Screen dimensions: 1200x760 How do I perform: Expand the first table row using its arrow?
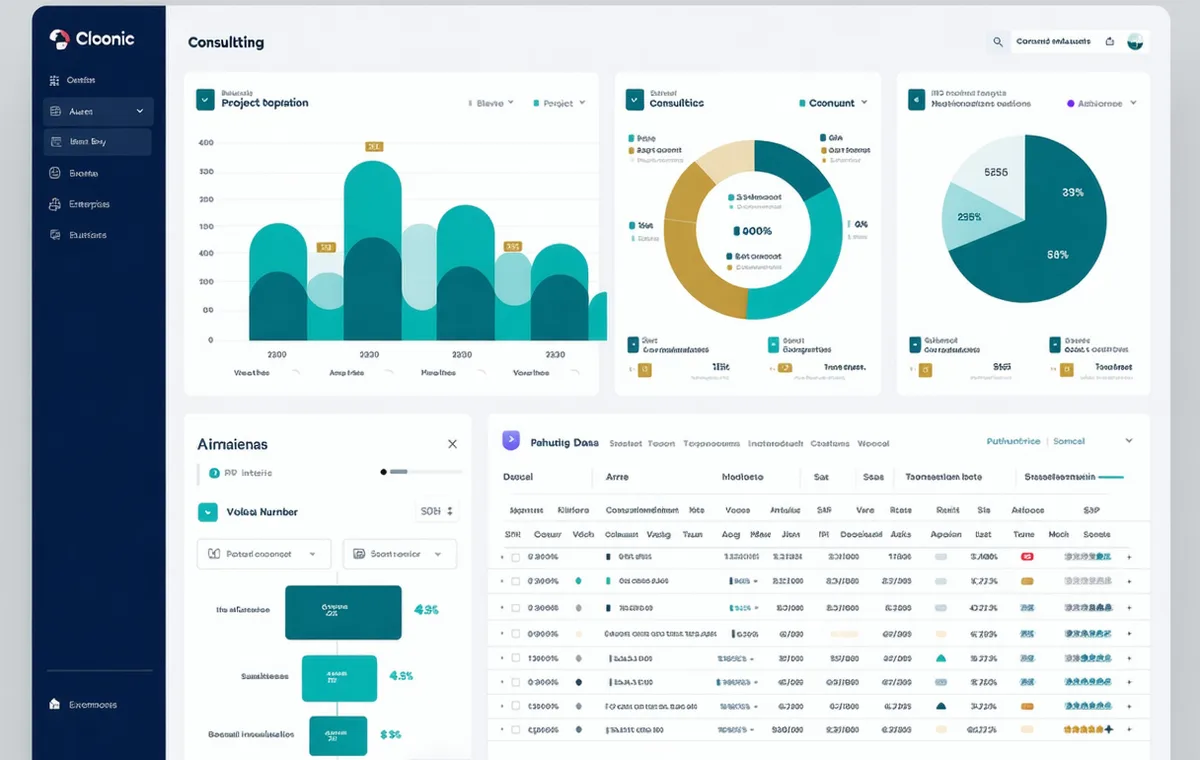[502, 557]
